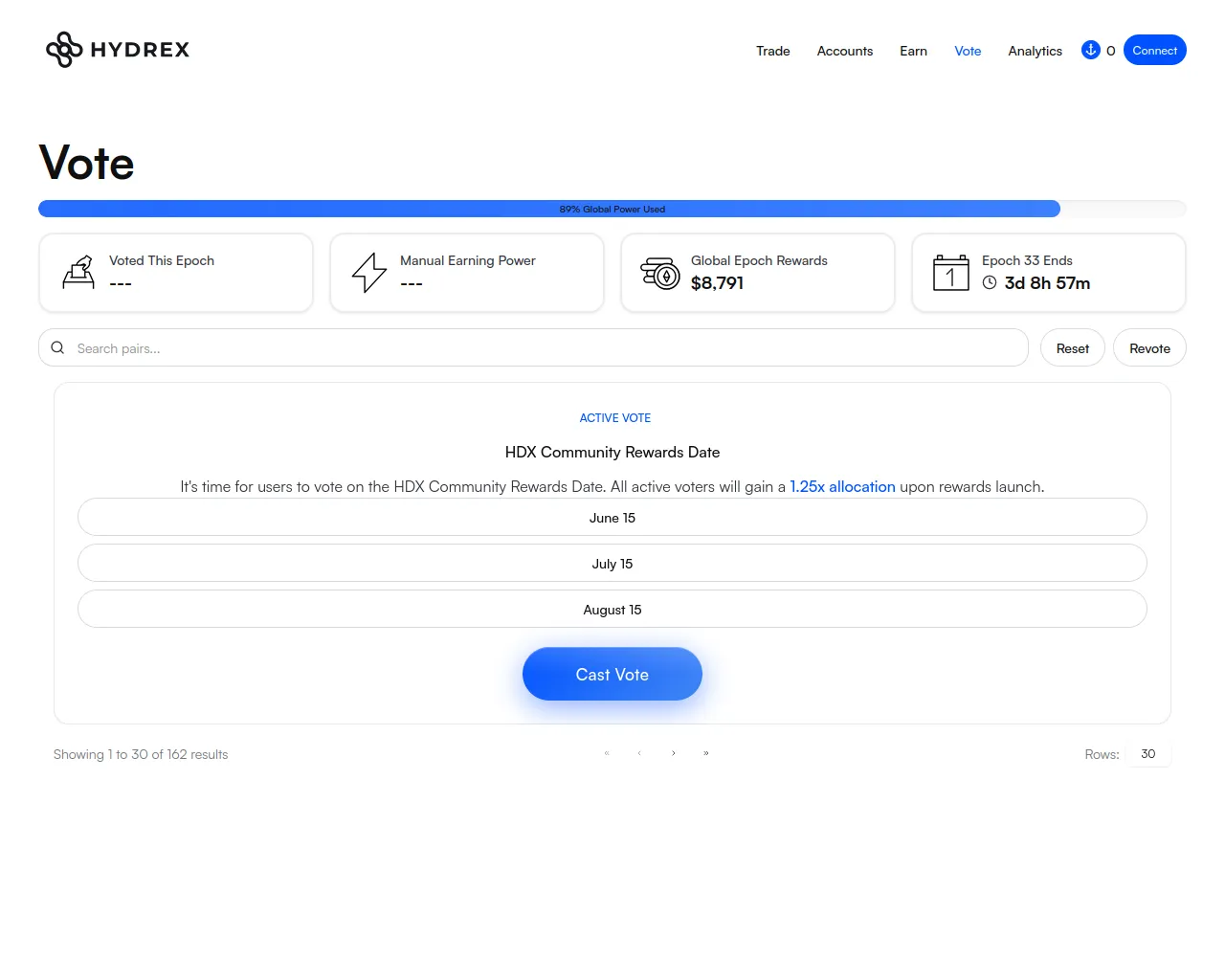
Task: Click the Manual Earning Power label
Action: 468,260
